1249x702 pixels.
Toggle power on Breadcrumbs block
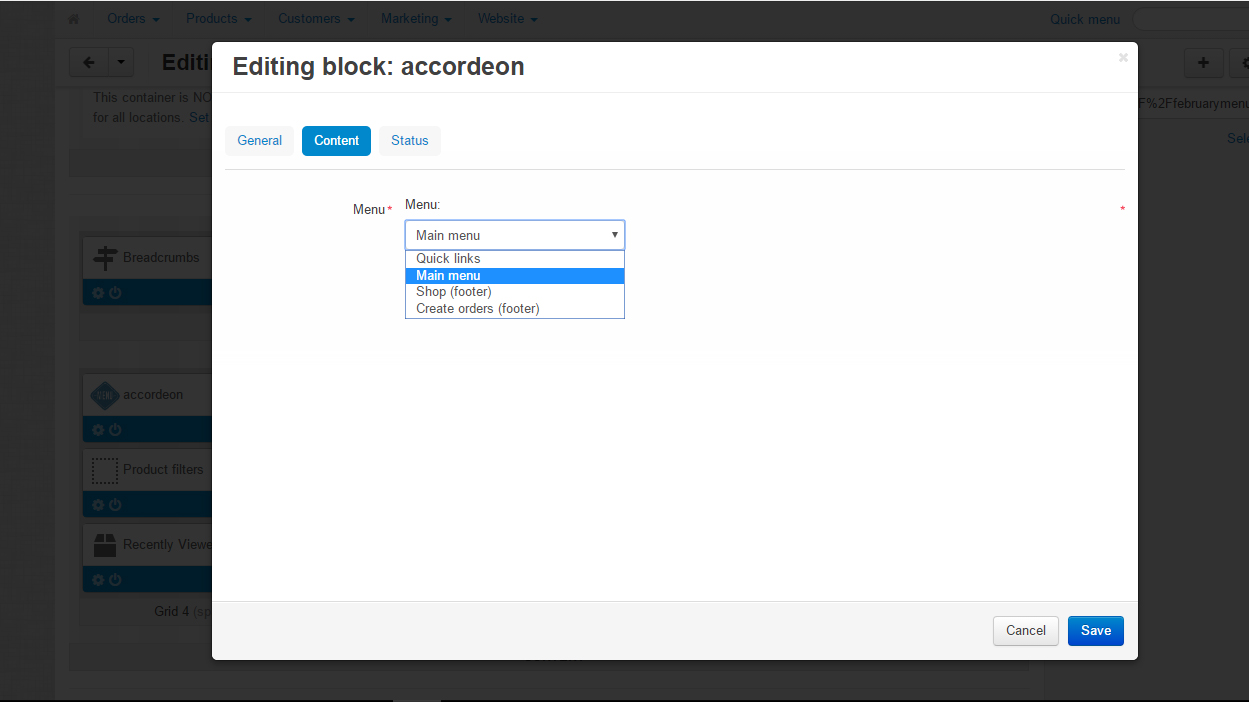(115, 293)
